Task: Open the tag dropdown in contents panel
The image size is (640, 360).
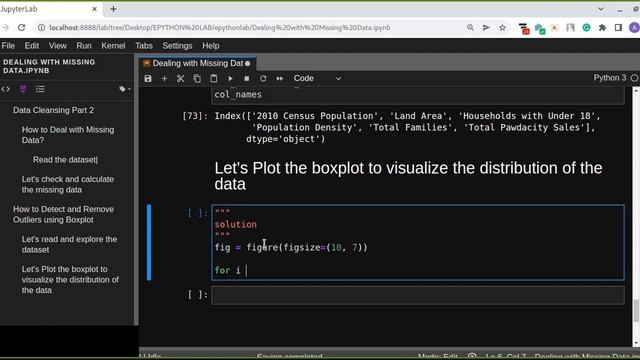Action: 124,89
